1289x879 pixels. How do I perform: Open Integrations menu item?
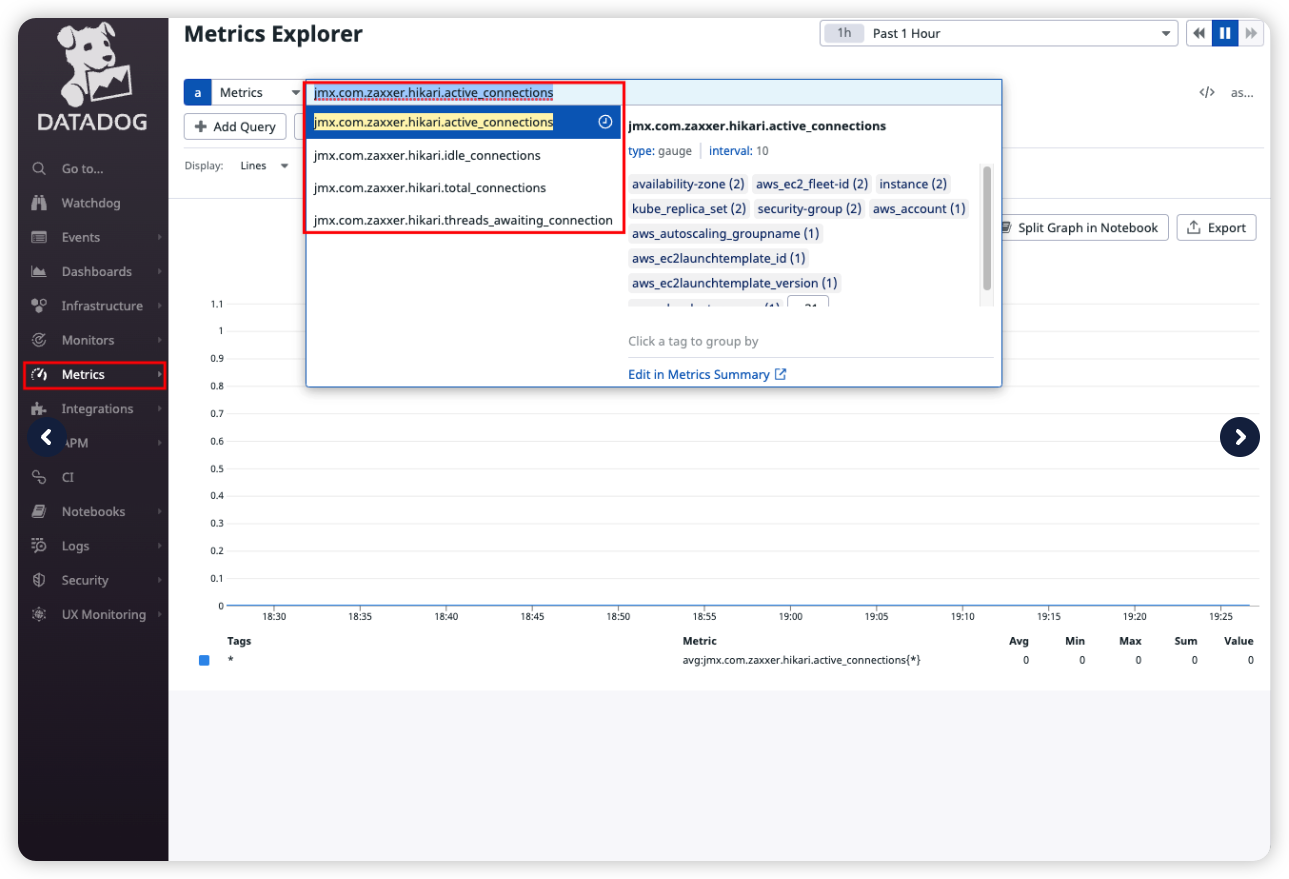click(97, 409)
